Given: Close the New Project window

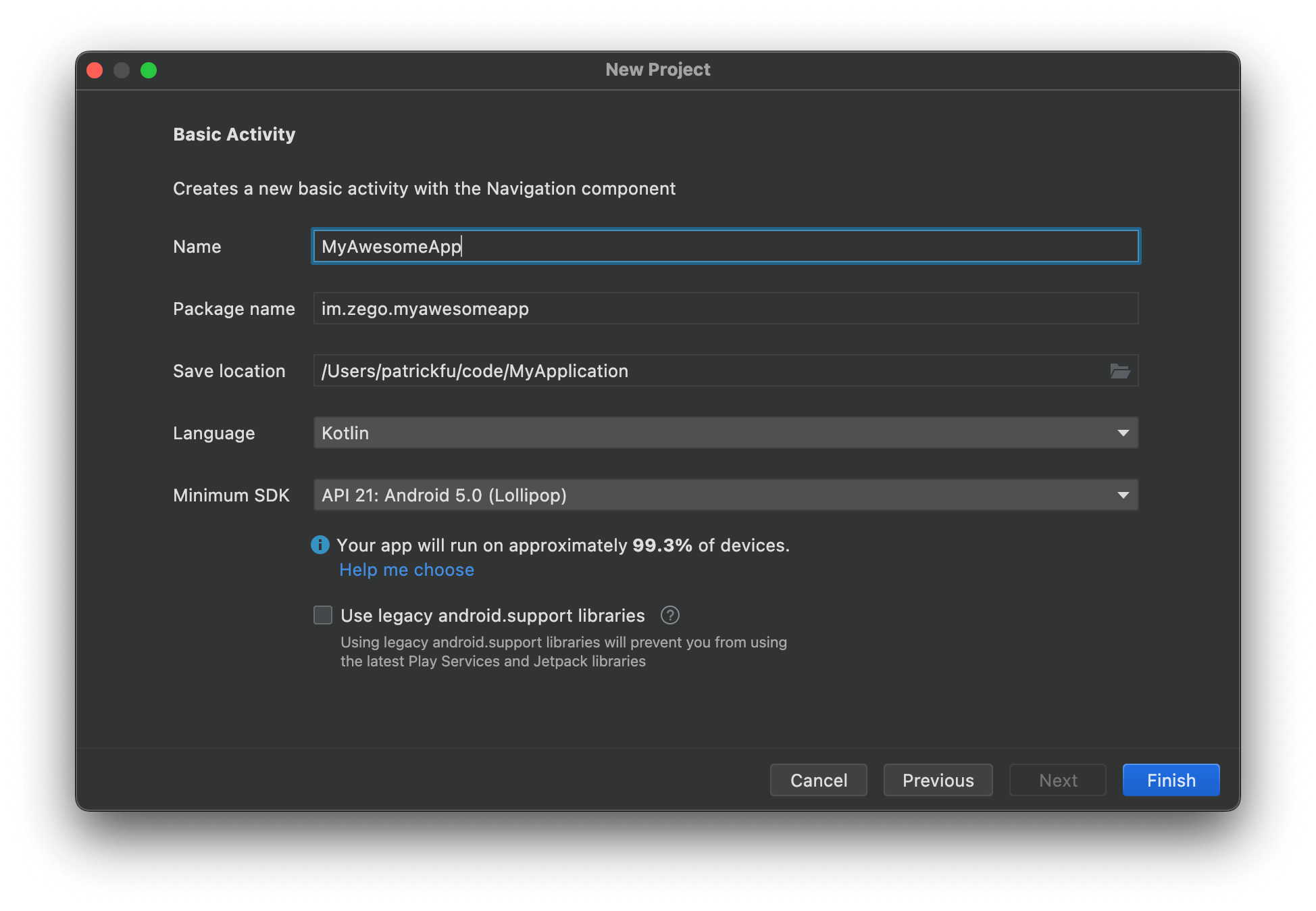Looking at the screenshot, I should 95,70.
